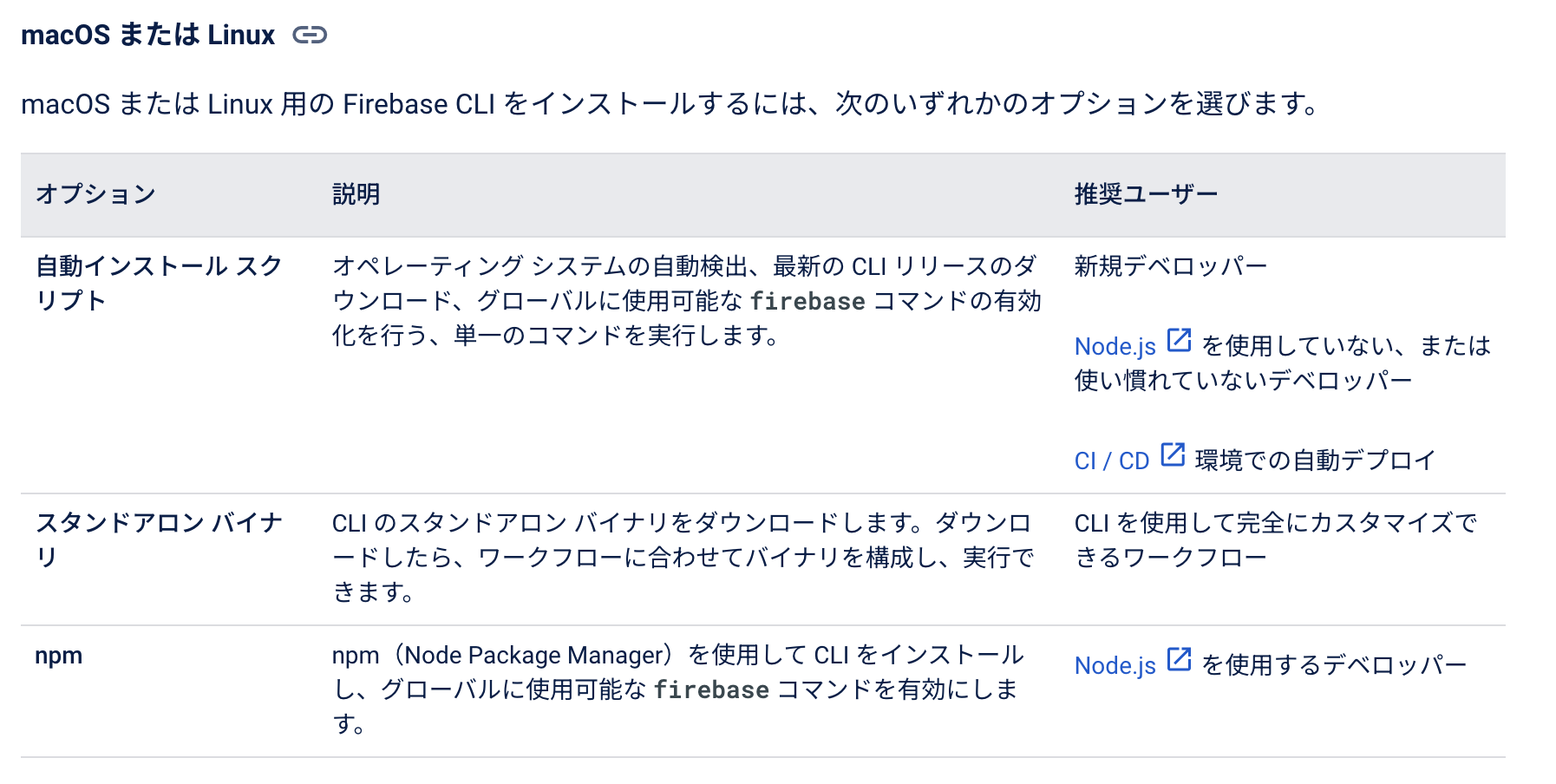
Task: Click external-link icon after first Node.js
Action: pyautogui.click(x=1179, y=340)
